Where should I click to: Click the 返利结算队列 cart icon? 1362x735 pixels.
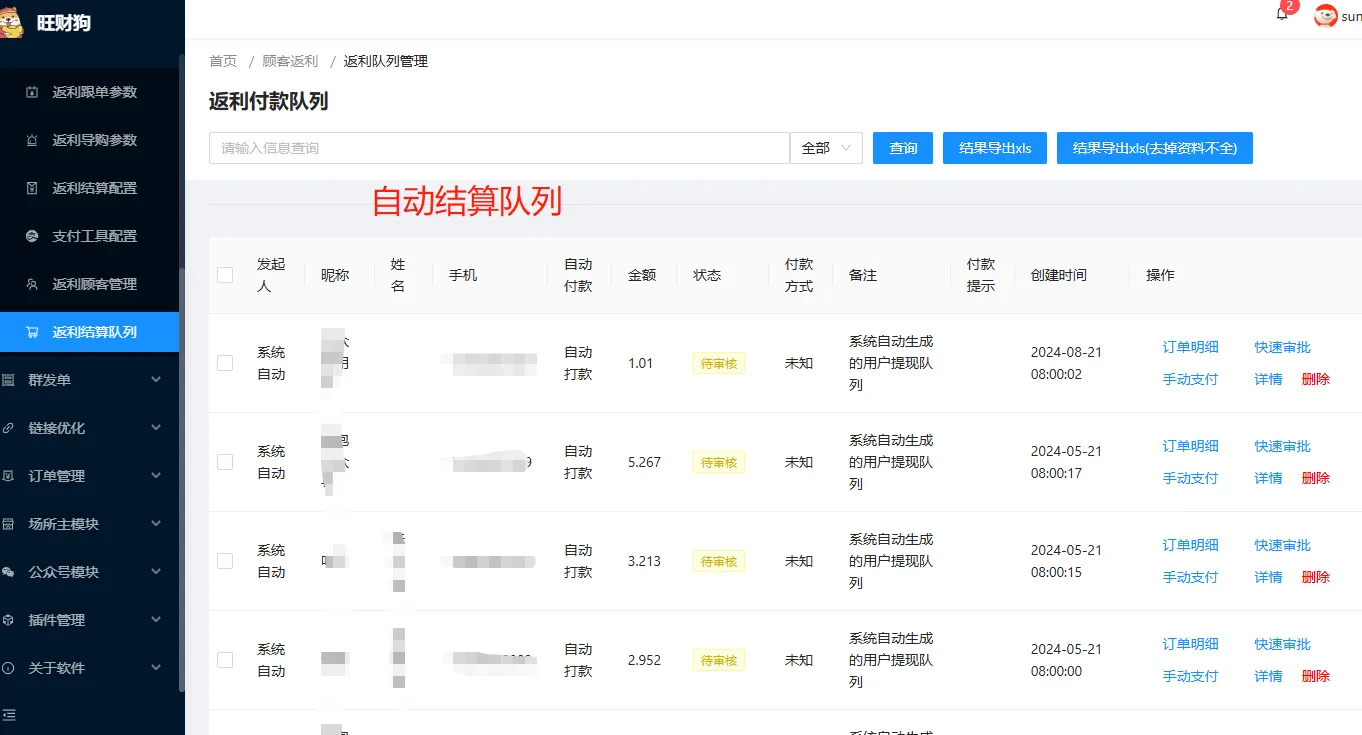[32, 332]
